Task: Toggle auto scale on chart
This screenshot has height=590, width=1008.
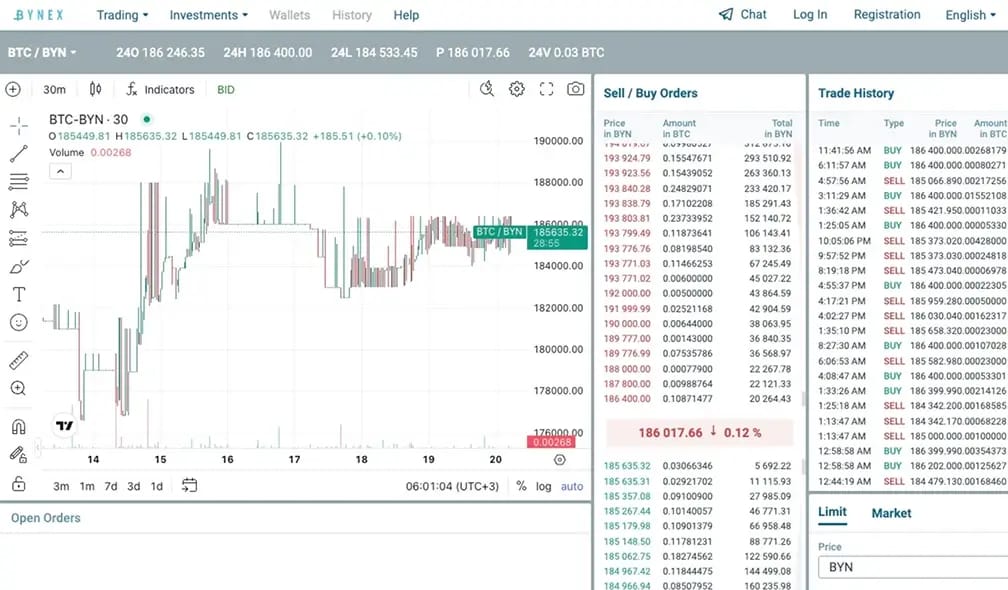Action: pyautogui.click(x=572, y=486)
